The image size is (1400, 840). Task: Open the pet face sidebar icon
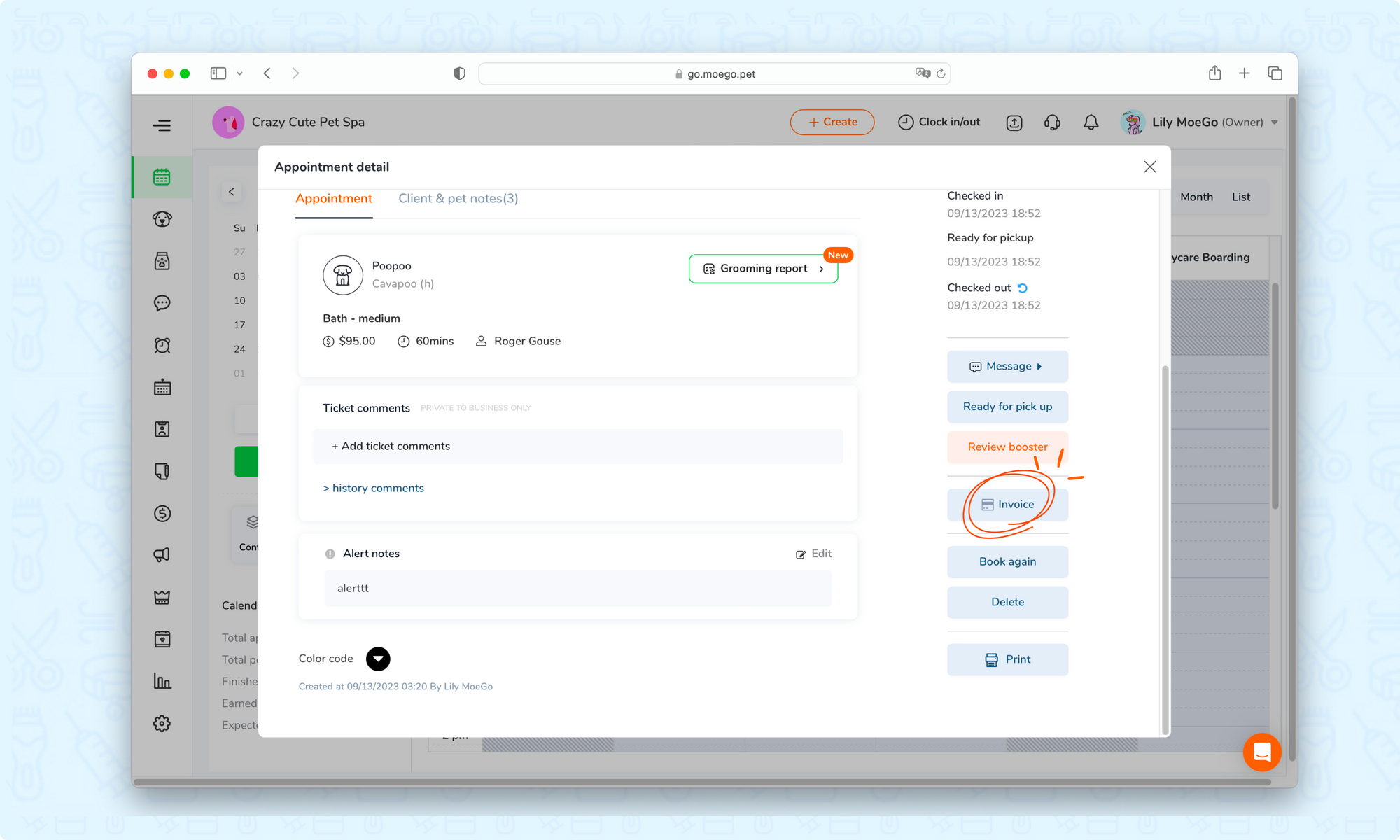[x=162, y=219]
